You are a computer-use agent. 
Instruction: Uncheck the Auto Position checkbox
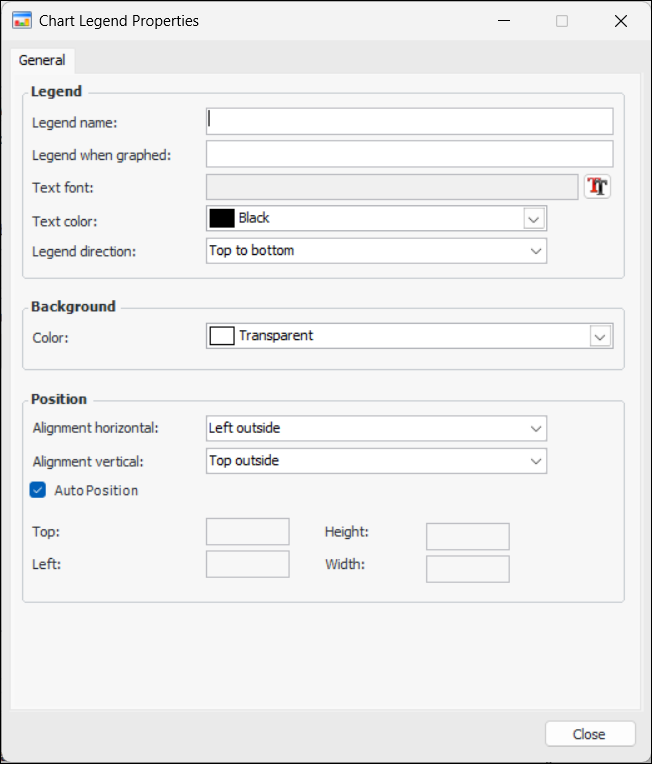coord(38,490)
